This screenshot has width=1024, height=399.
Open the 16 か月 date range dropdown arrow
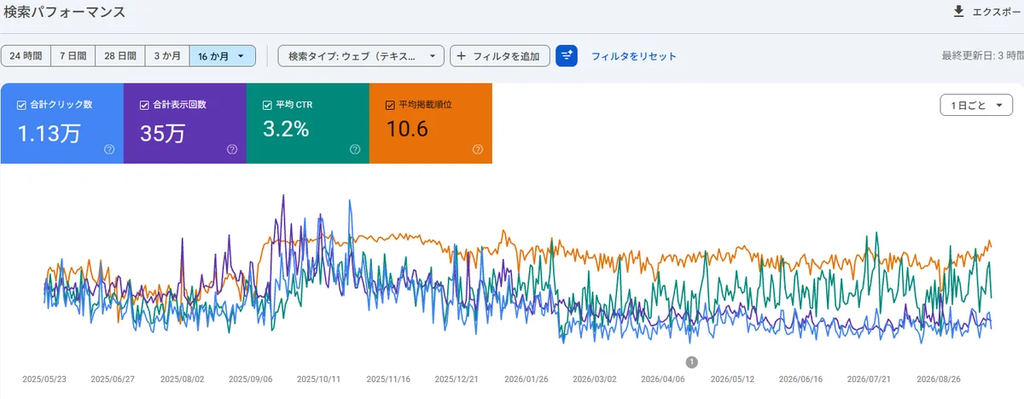click(241, 56)
